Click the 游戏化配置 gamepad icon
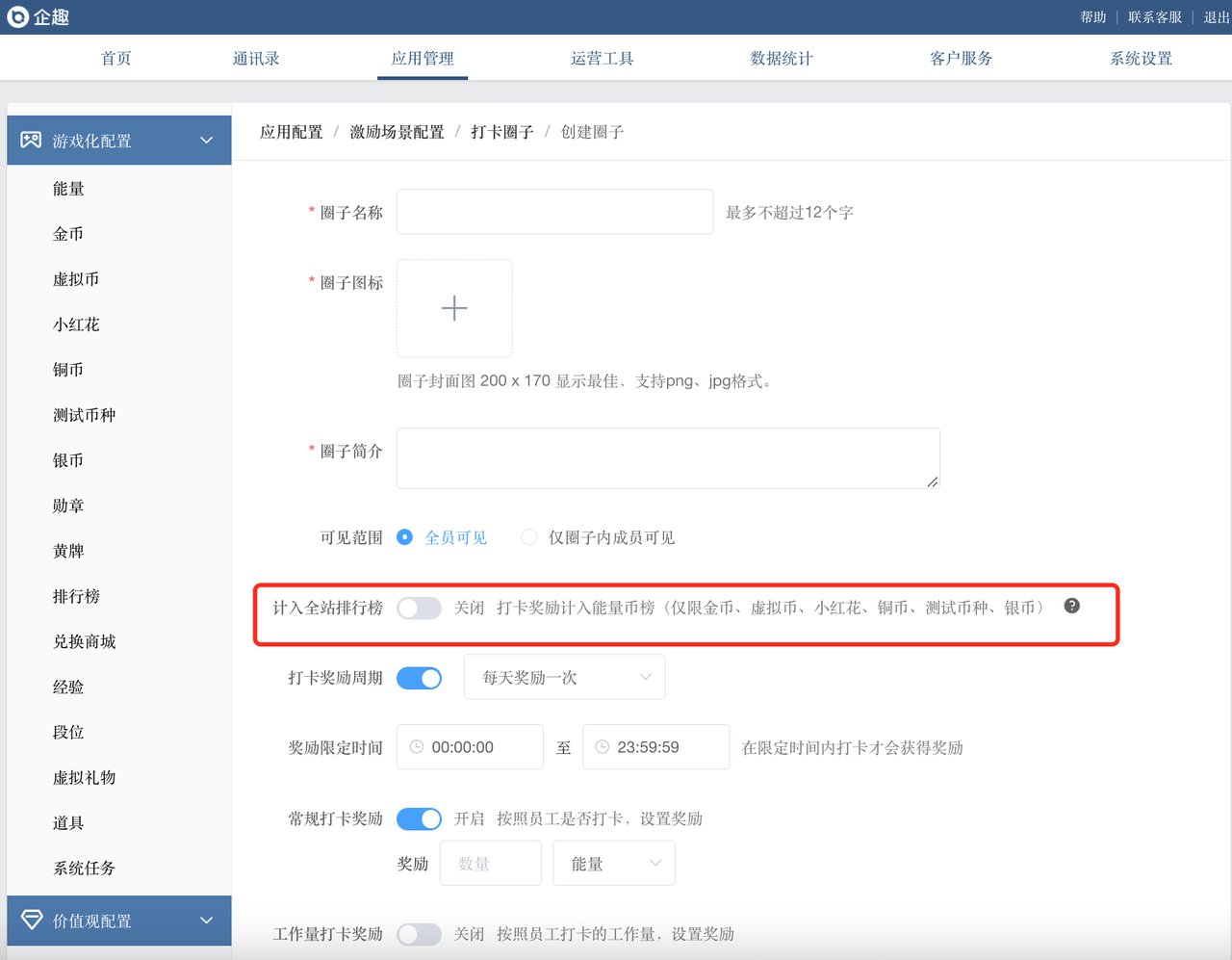The image size is (1232, 960). (31, 141)
